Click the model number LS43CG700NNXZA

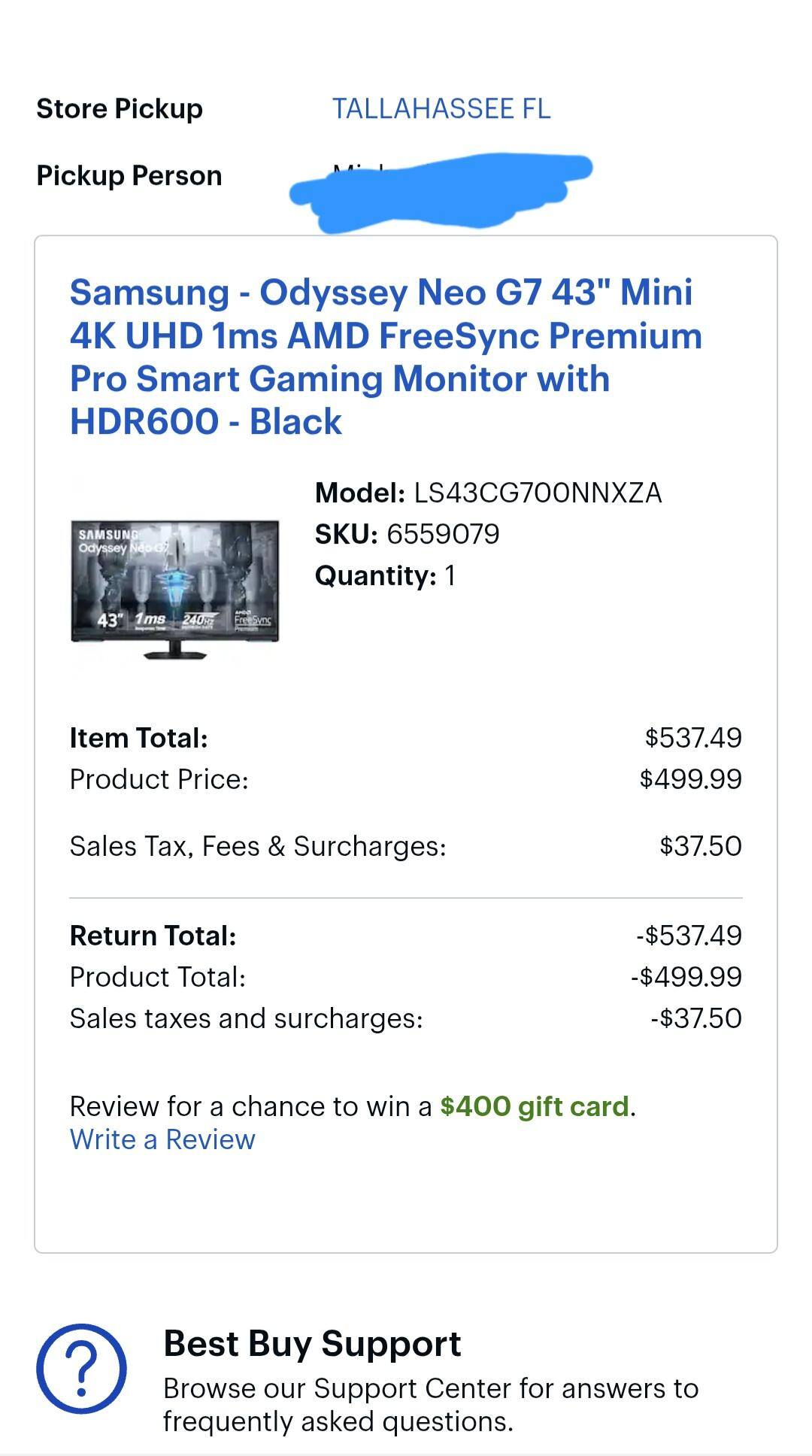pos(538,493)
